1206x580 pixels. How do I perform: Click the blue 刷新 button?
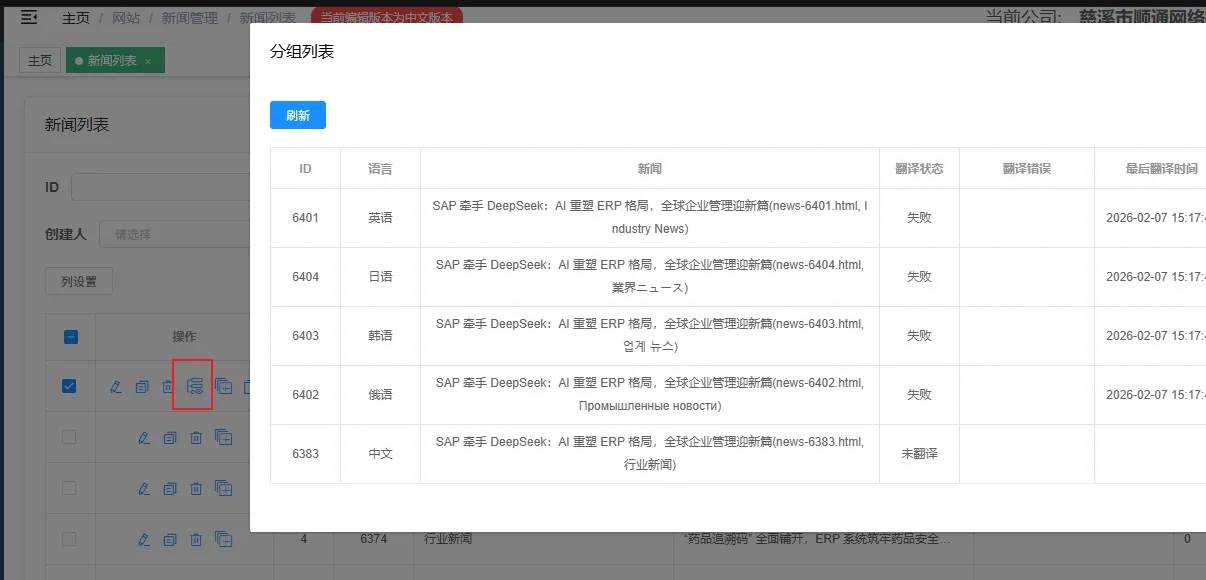pos(298,116)
